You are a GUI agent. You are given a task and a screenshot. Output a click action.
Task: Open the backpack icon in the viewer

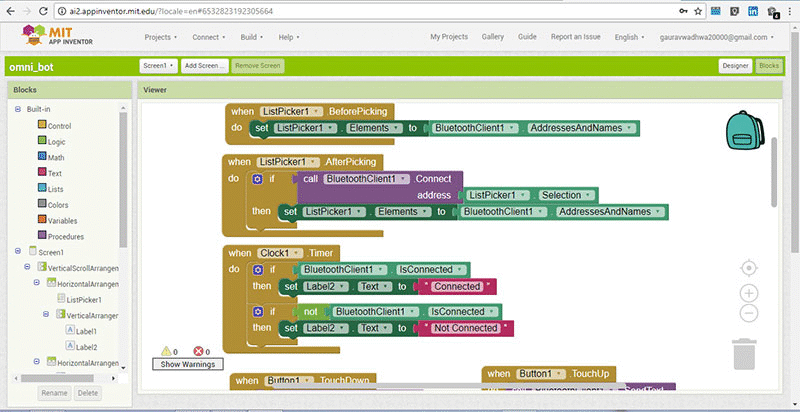click(745, 131)
